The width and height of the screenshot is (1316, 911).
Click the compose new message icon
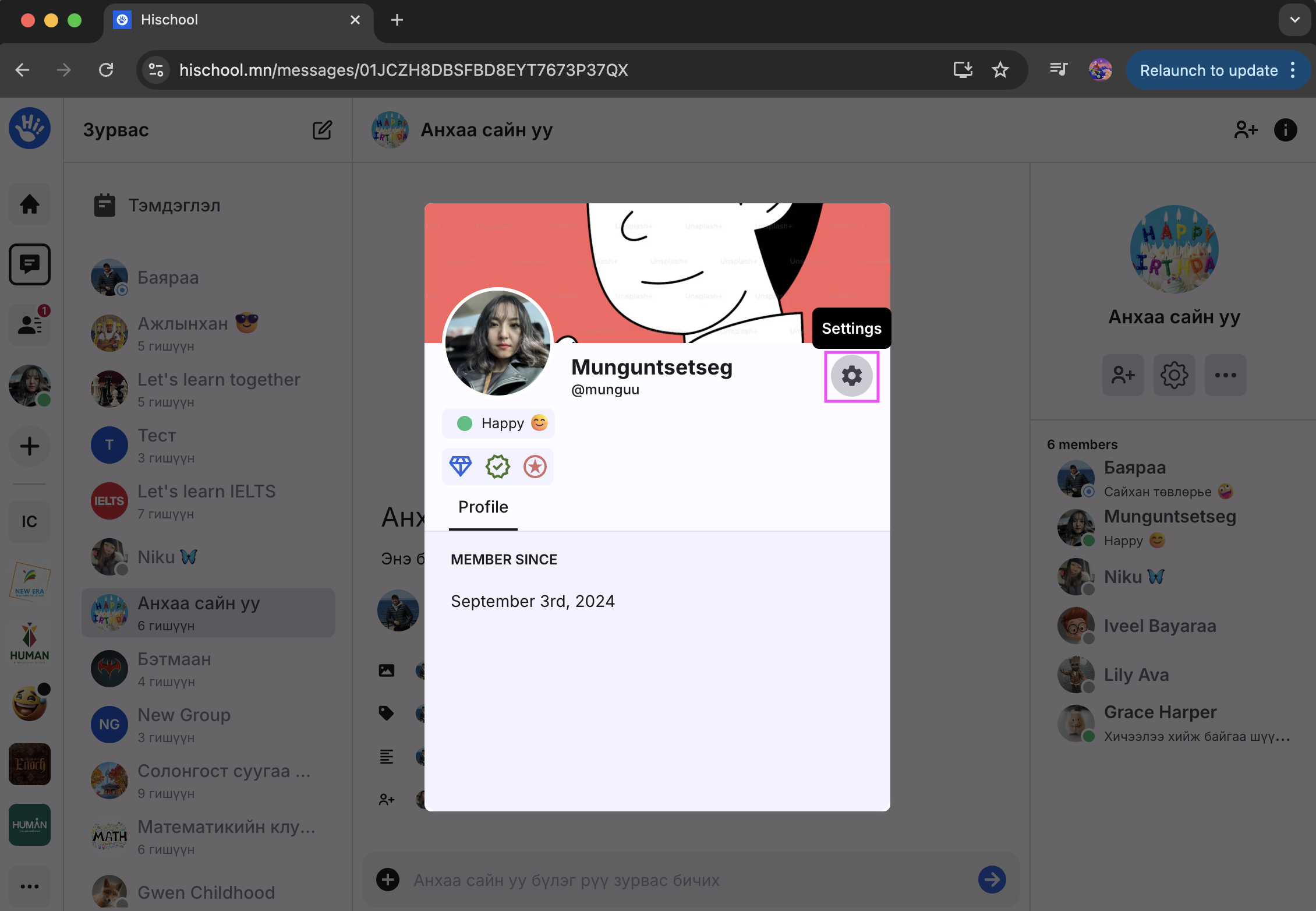pyautogui.click(x=322, y=130)
